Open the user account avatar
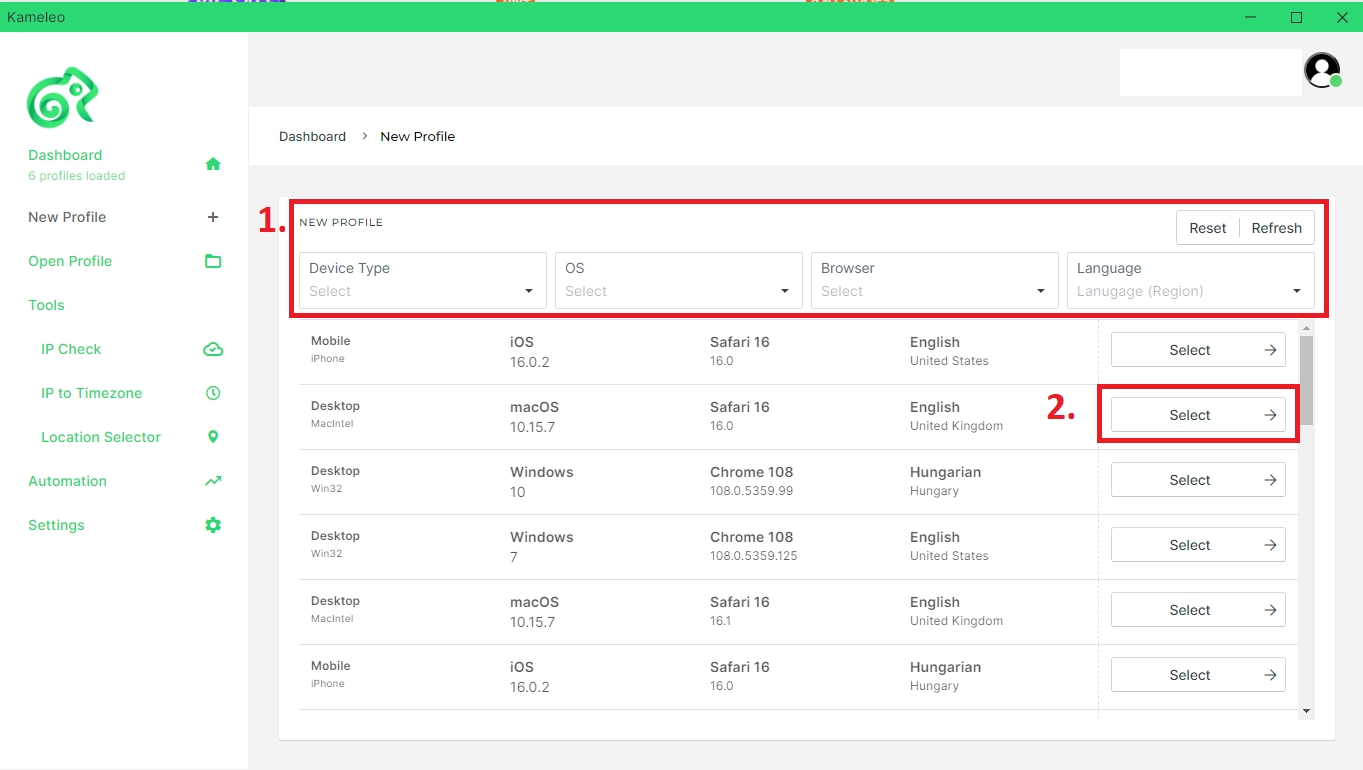The width and height of the screenshot is (1363, 770). [x=1322, y=70]
